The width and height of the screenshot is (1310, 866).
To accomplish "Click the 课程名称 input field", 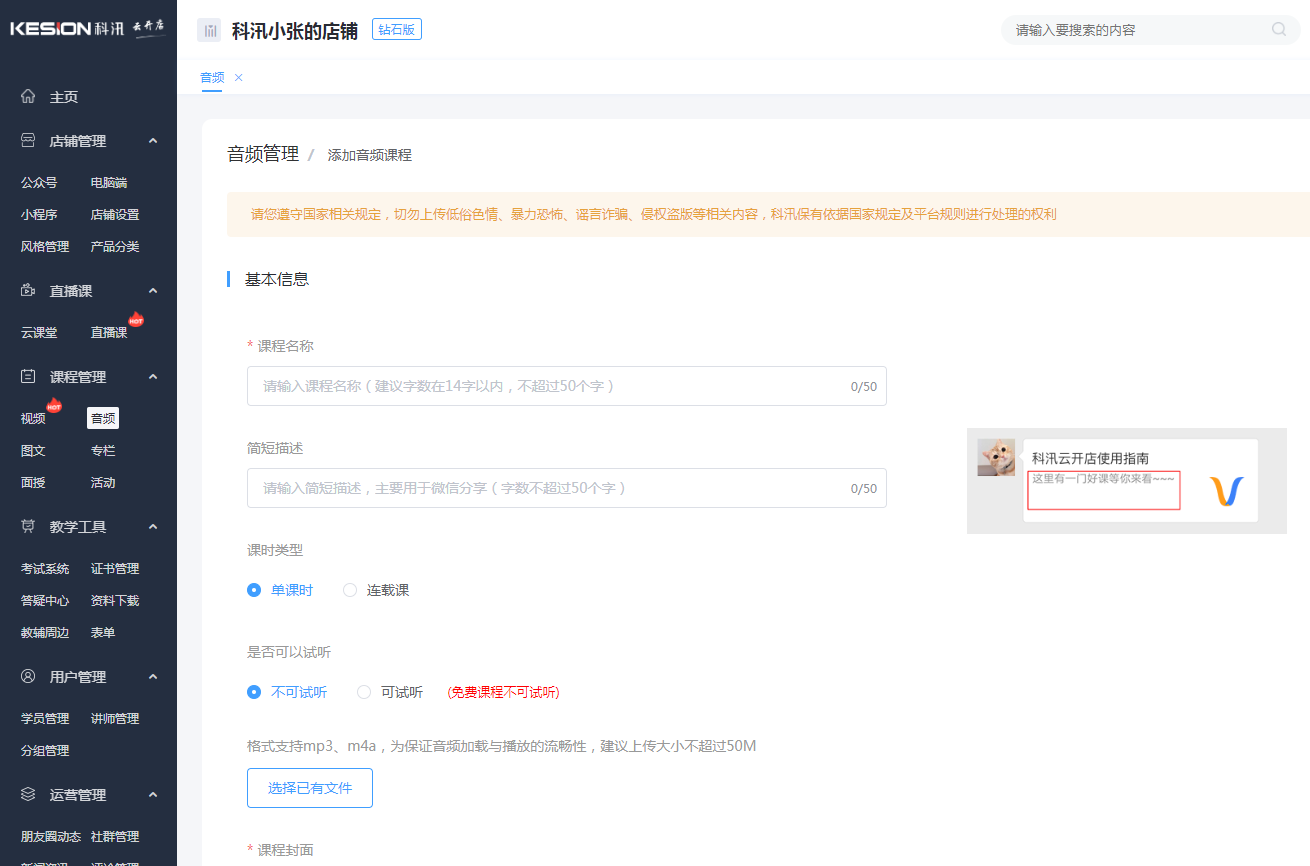I will tap(566, 386).
